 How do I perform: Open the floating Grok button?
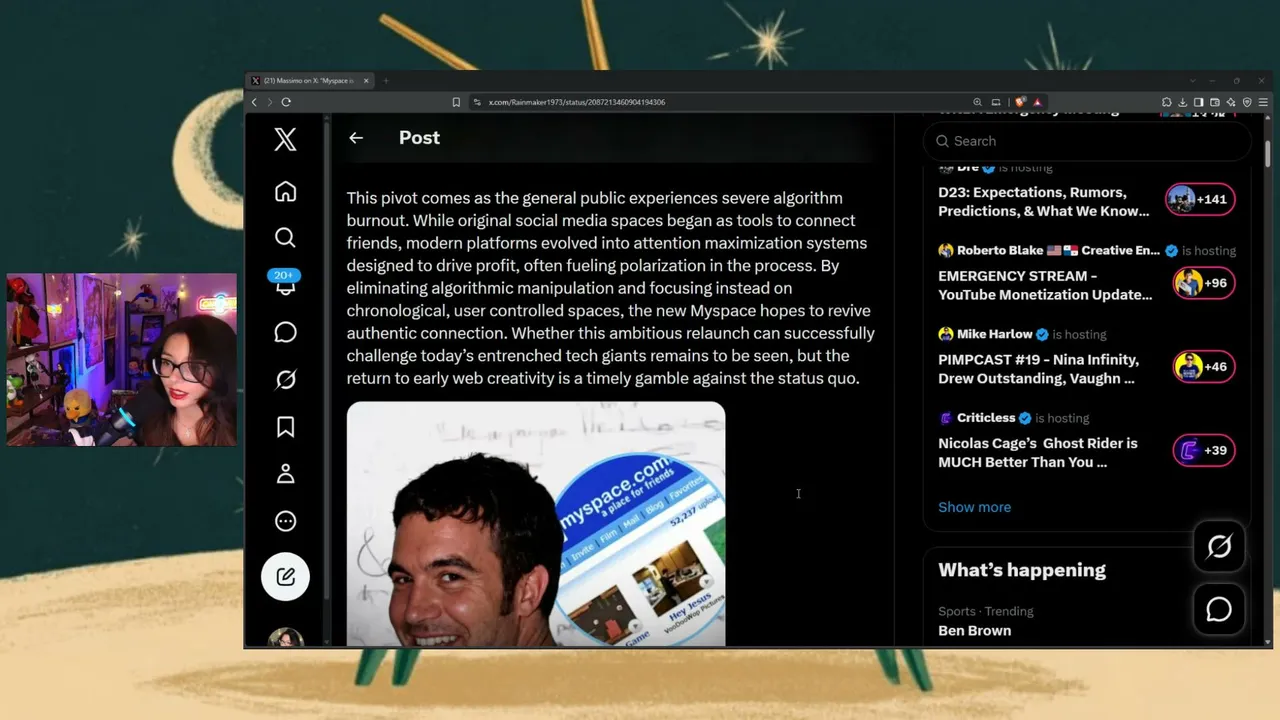tap(1219, 546)
